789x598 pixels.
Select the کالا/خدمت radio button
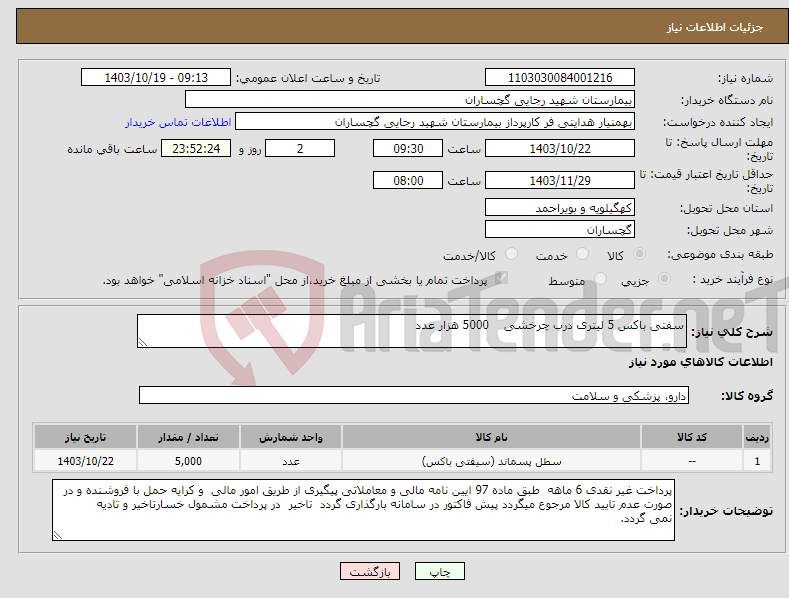(x=511, y=254)
